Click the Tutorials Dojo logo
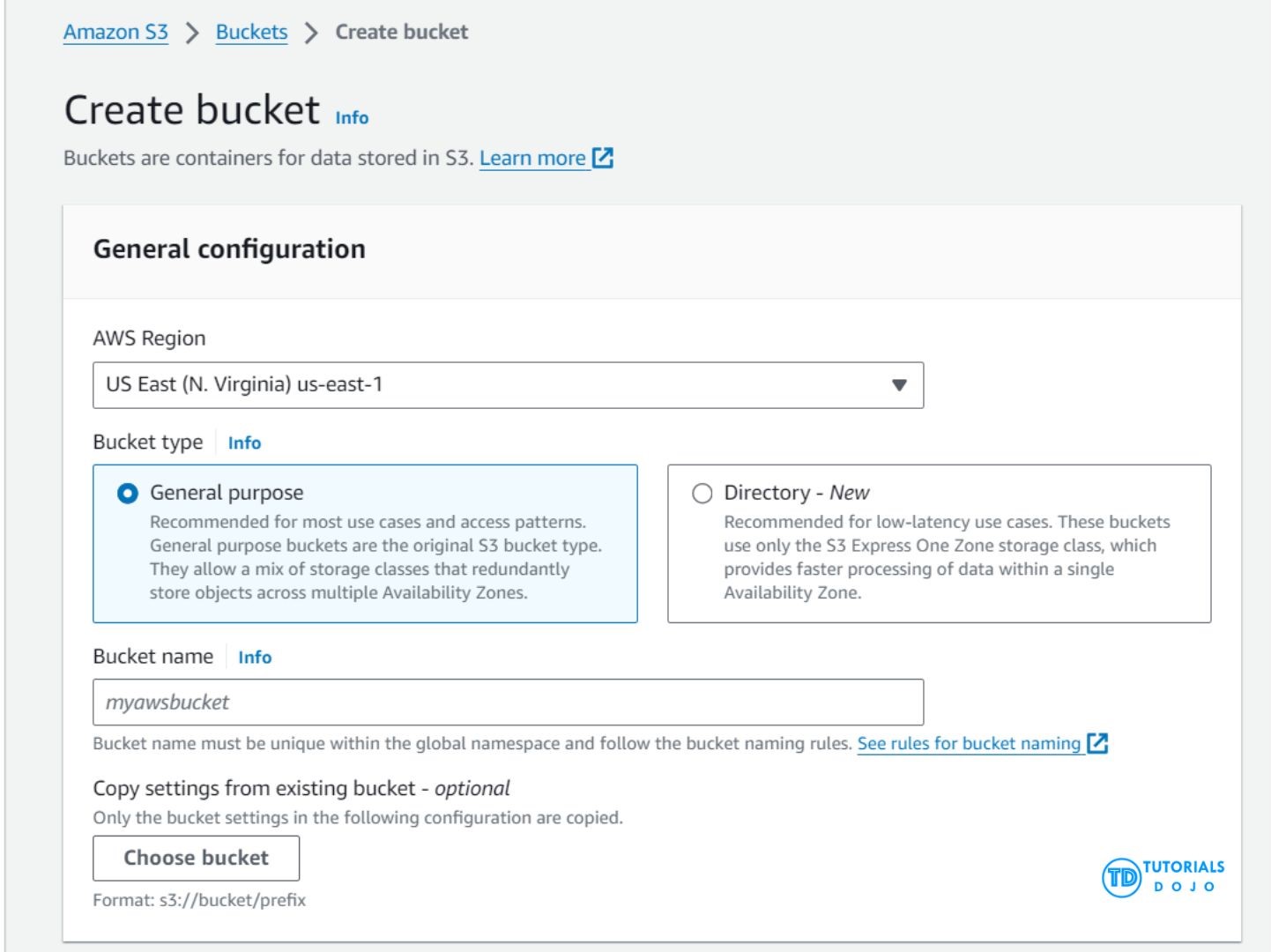Image resolution: width=1271 pixels, height=952 pixels. pos(1163,876)
